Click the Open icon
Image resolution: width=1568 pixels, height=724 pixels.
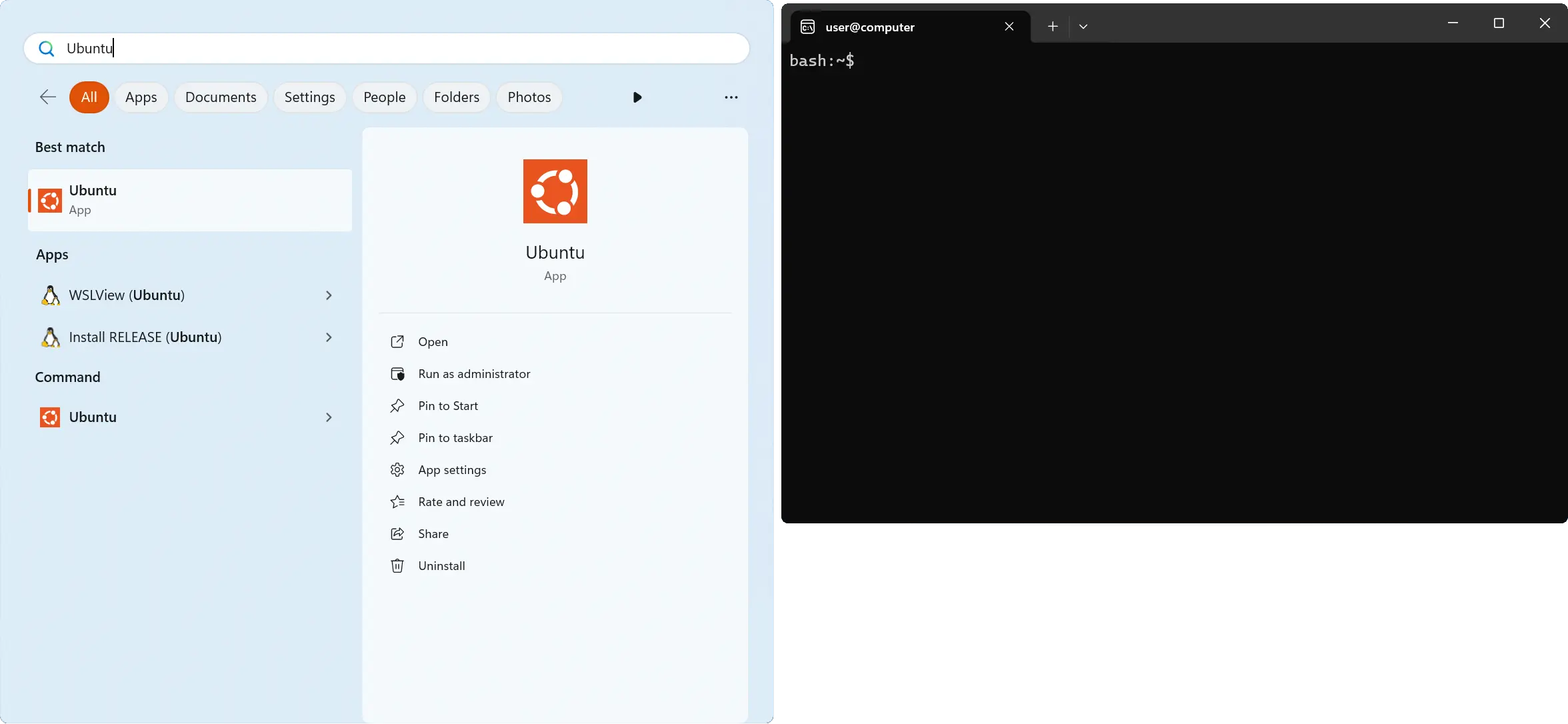pos(397,342)
